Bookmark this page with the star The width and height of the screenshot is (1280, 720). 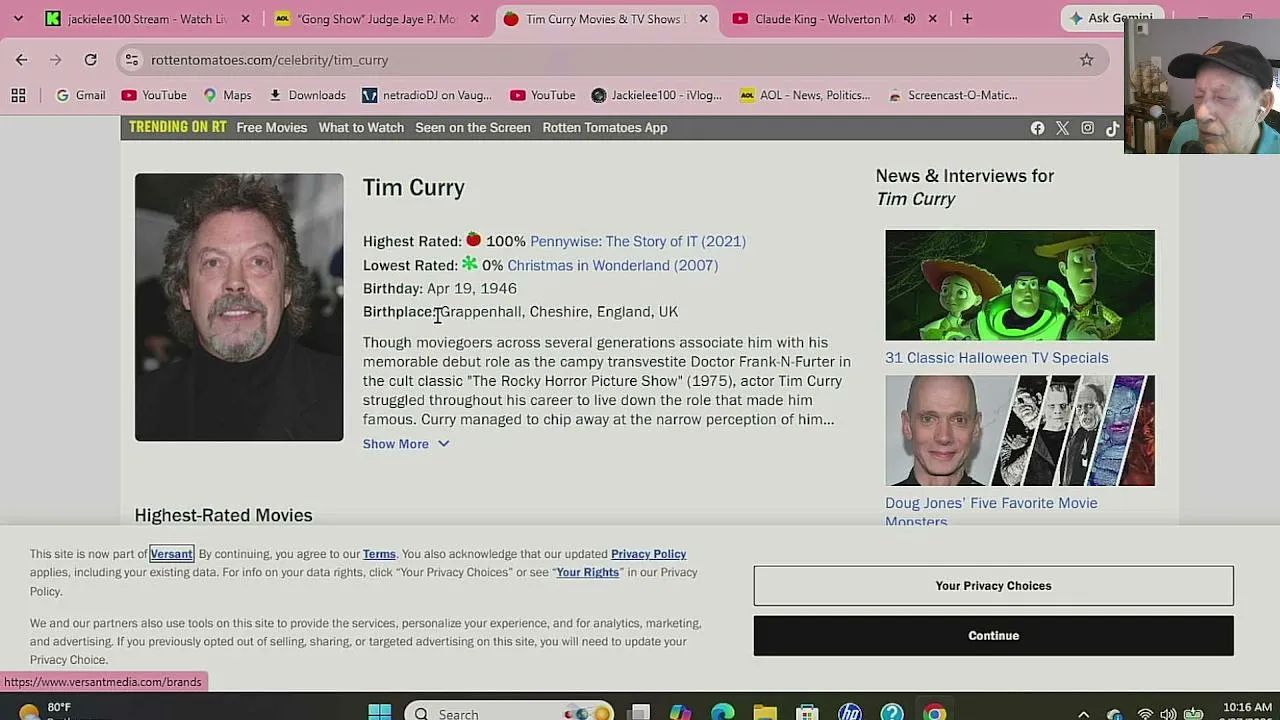pyautogui.click(x=1086, y=60)
